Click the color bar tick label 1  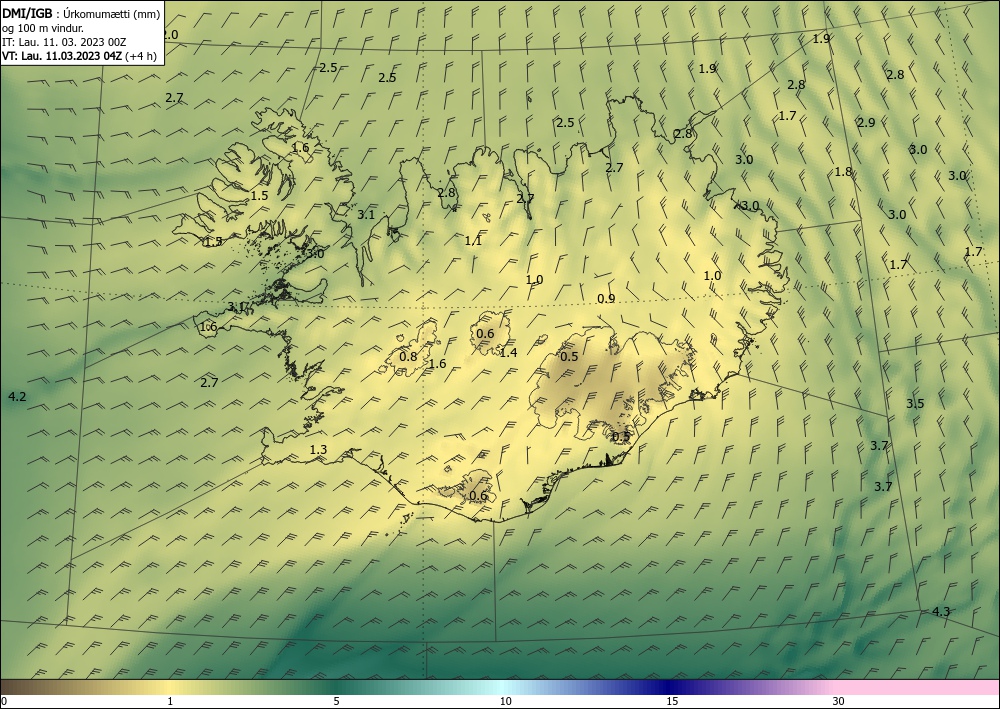tap(170, 701)
